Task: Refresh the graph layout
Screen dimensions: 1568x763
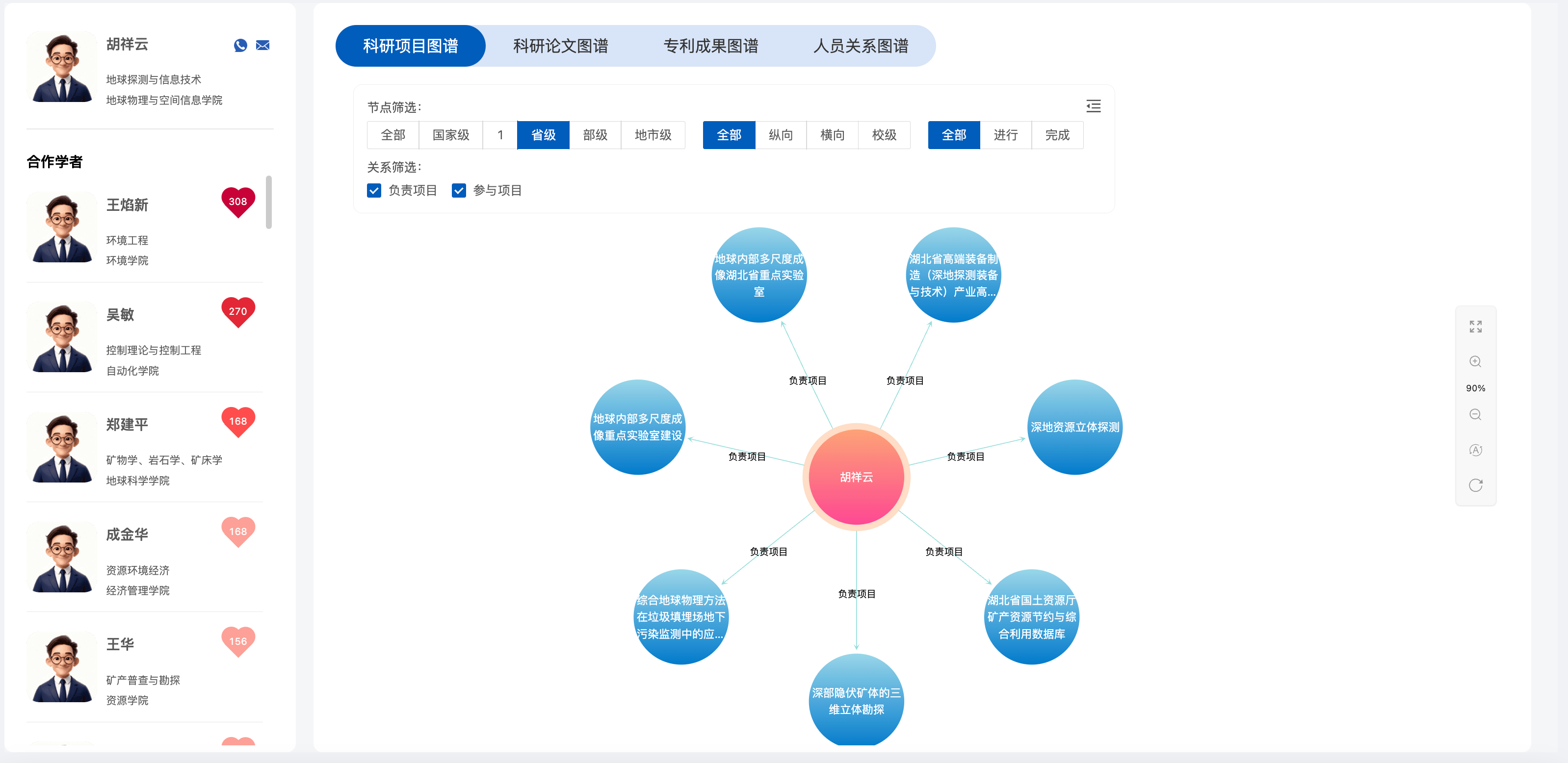Action: 1475,485
